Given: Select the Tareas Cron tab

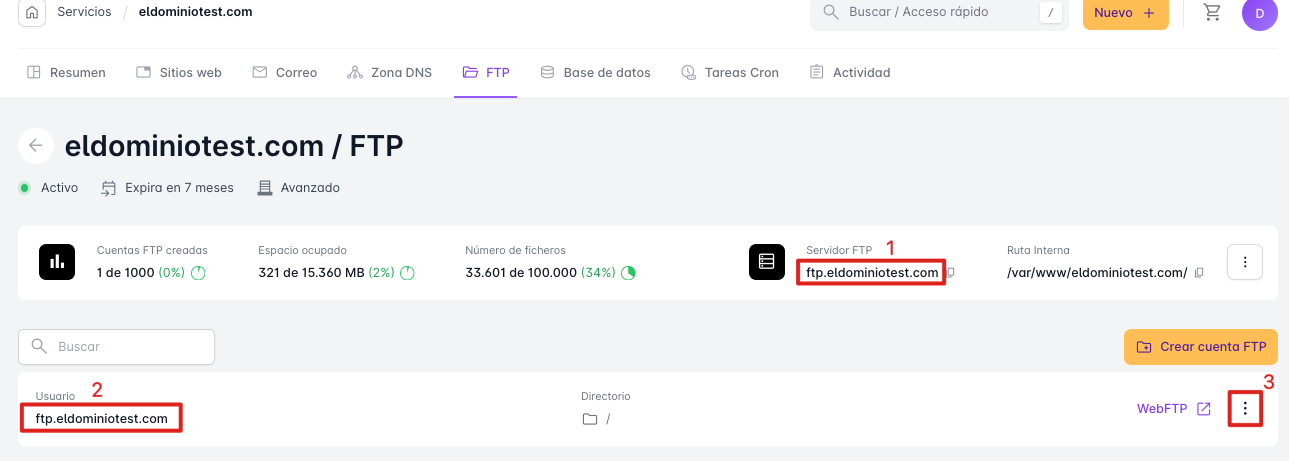Looking at the screenshot, I should 729,72.
